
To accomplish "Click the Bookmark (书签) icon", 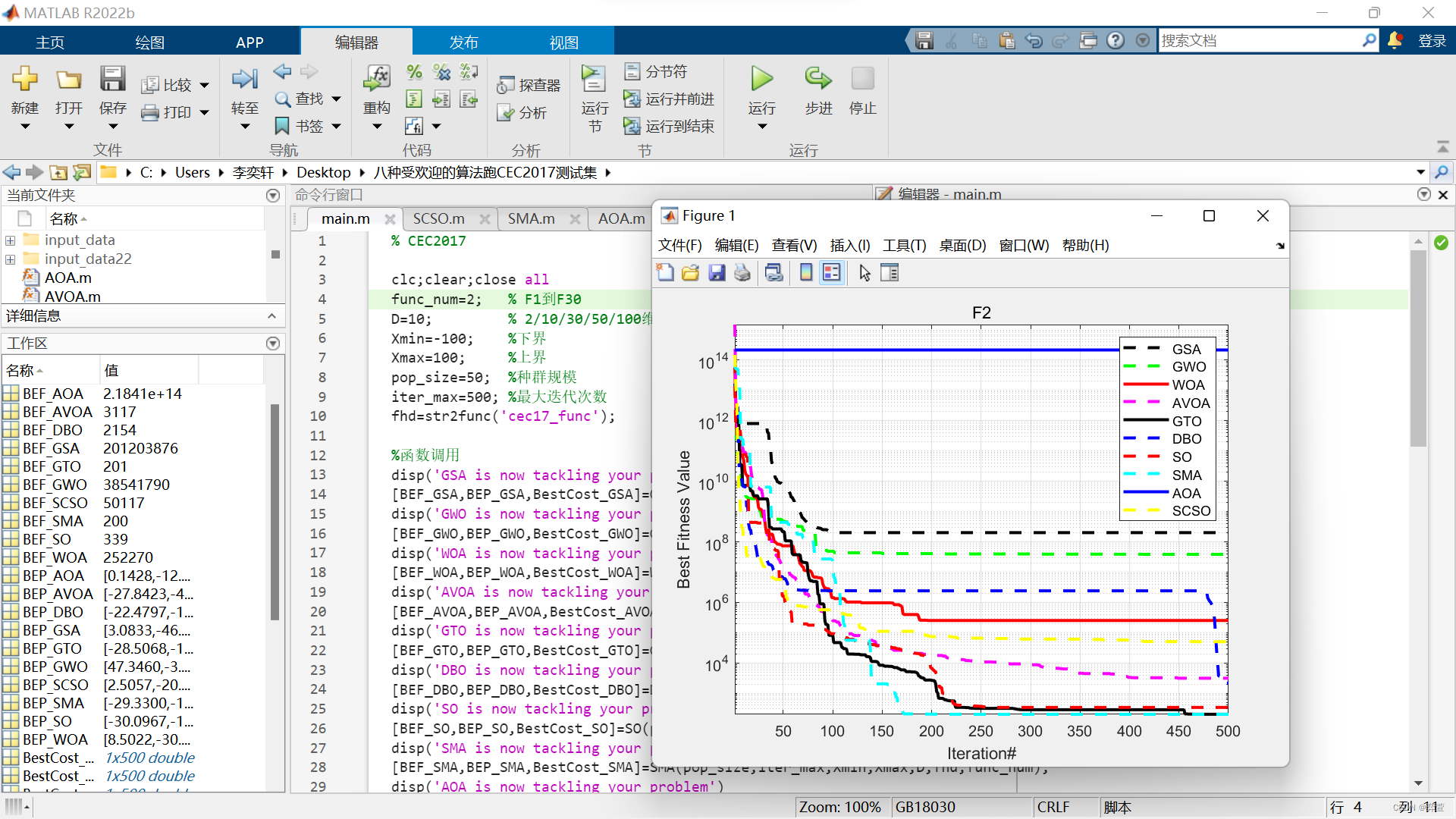I will pos(282,126).
